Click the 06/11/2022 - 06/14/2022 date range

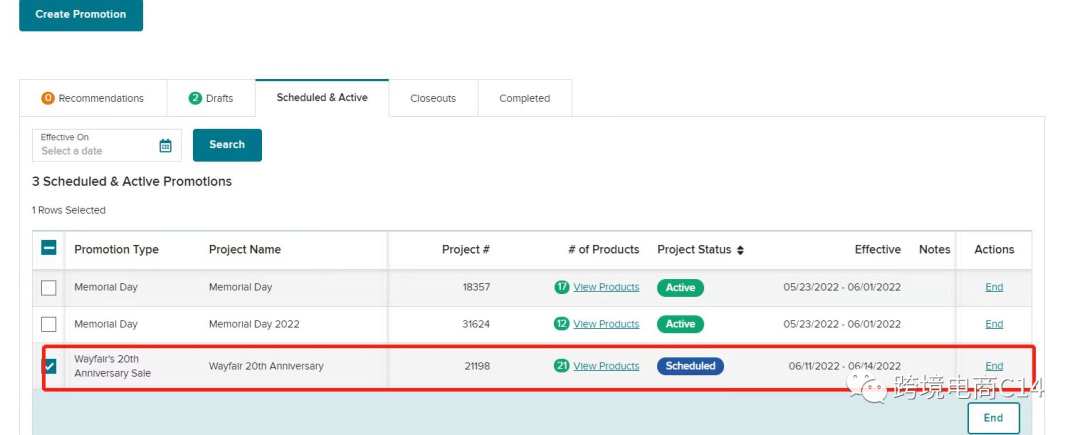844,365
